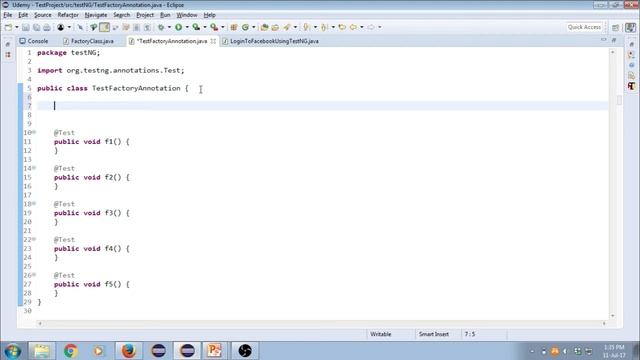Click the Next Annotation icon

click(x=307, y=27)
